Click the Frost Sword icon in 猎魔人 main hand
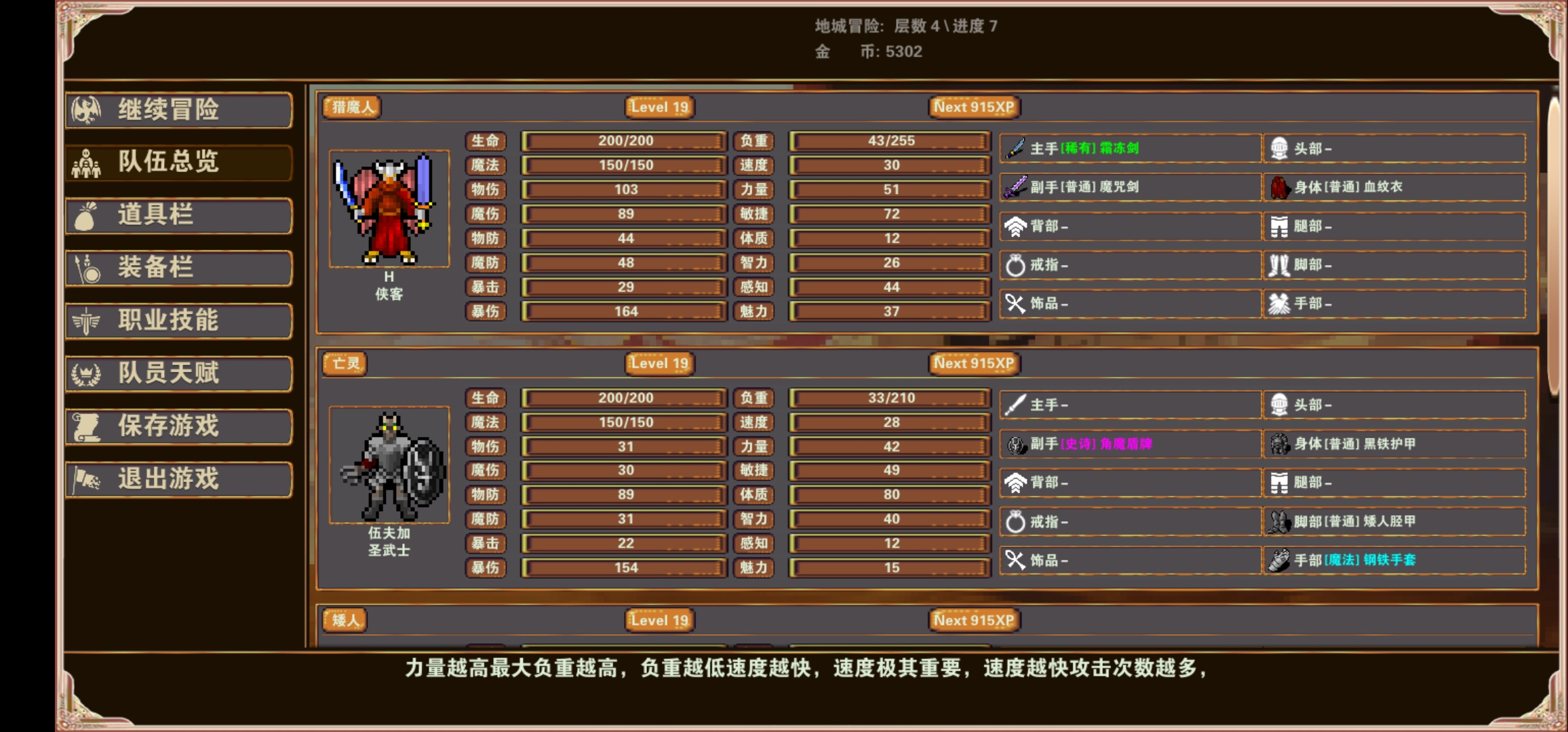Screen dimensions: 1568x732 pyautogui.click(x=1015, y=148)
